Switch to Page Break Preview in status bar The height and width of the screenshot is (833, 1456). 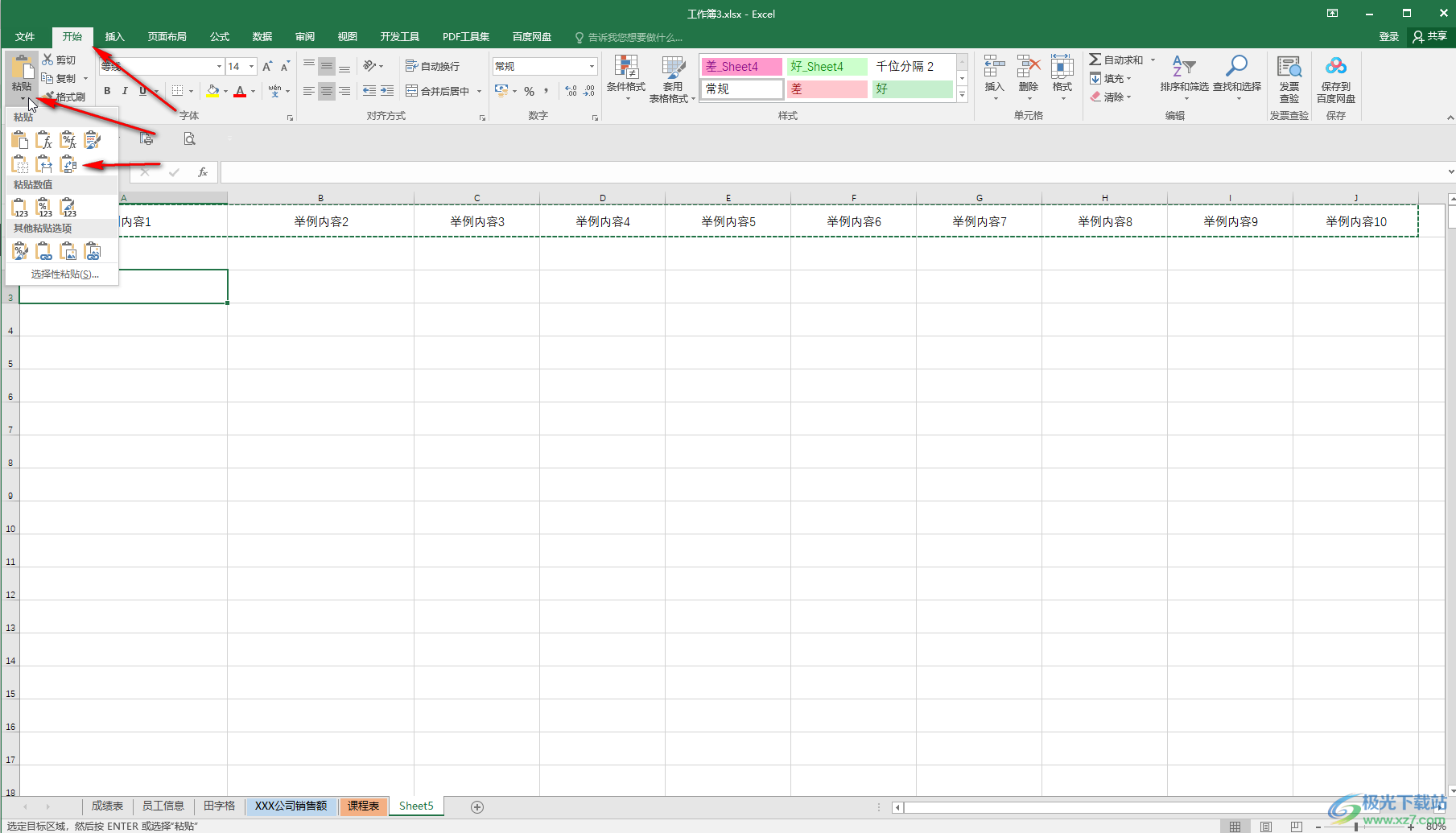pyautogui.click(x=1297, y=826)
